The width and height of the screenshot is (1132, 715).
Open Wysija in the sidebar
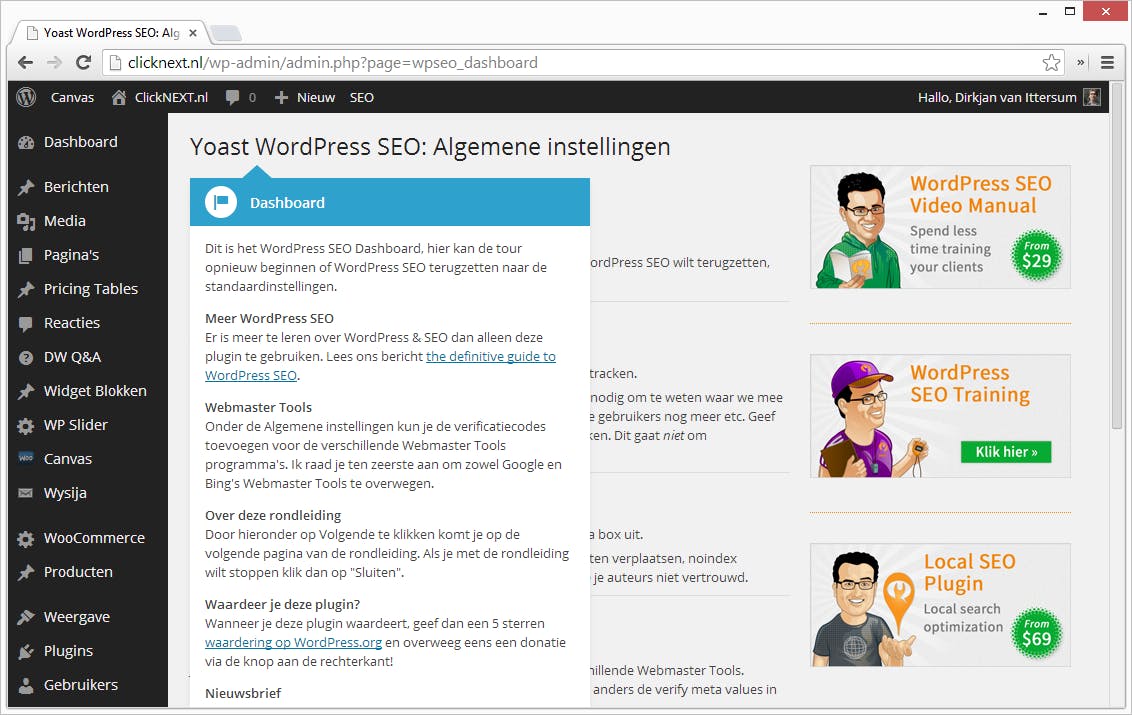[x=65, y=493]
